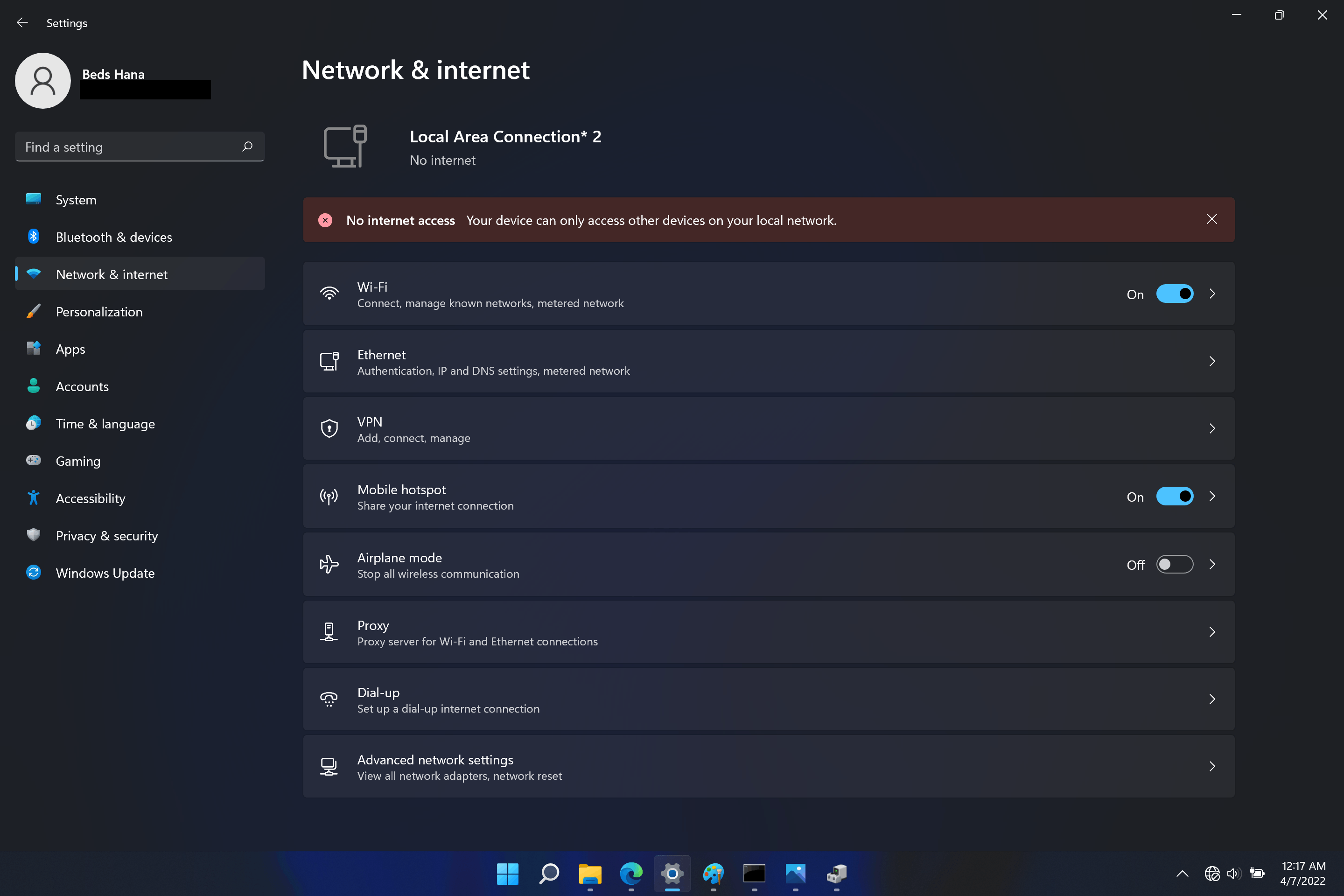
Task: Click the Find a setting search box
Action: (x=129, y=147)
